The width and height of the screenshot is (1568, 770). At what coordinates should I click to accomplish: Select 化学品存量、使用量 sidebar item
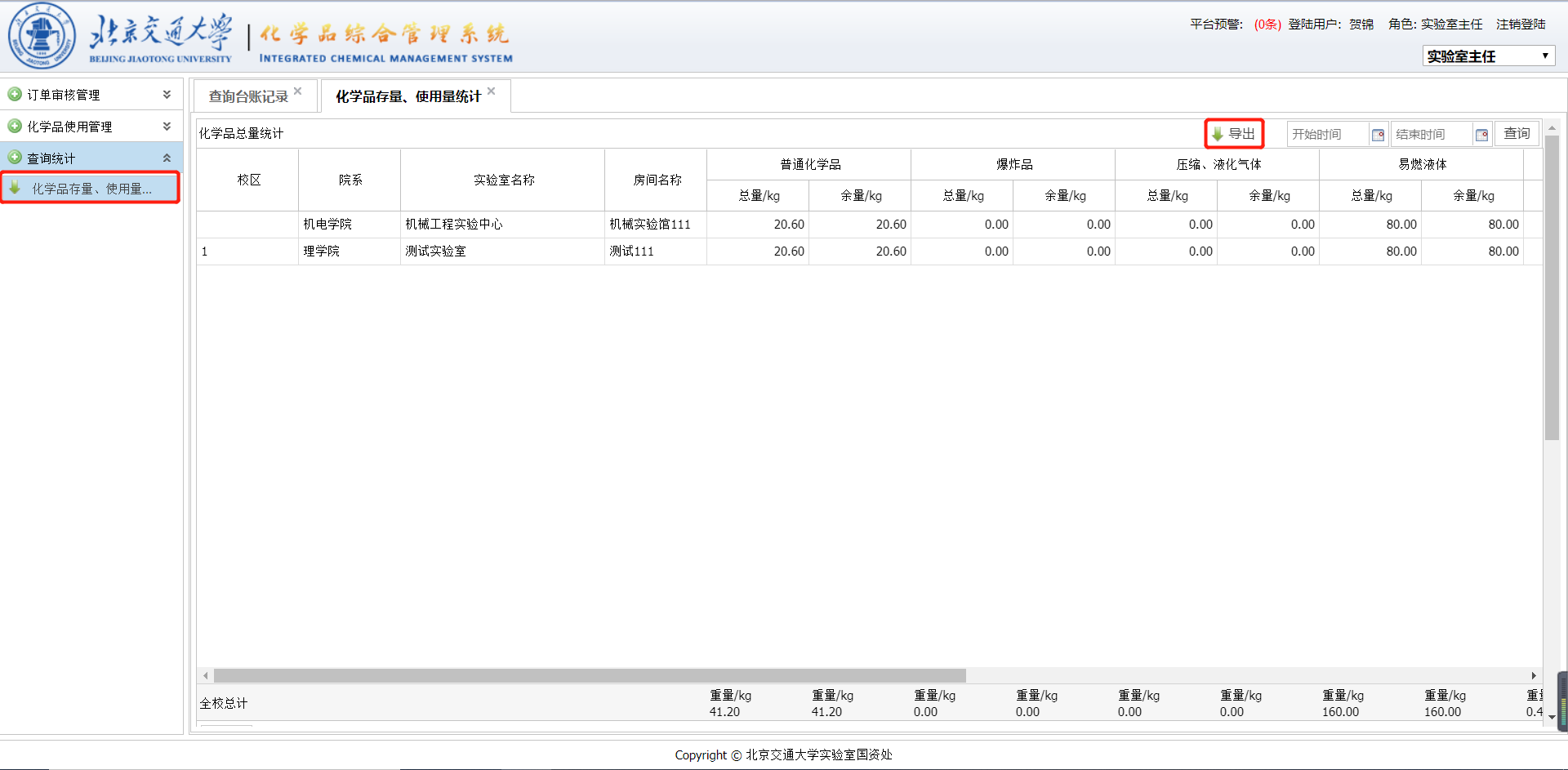(91, 189)
